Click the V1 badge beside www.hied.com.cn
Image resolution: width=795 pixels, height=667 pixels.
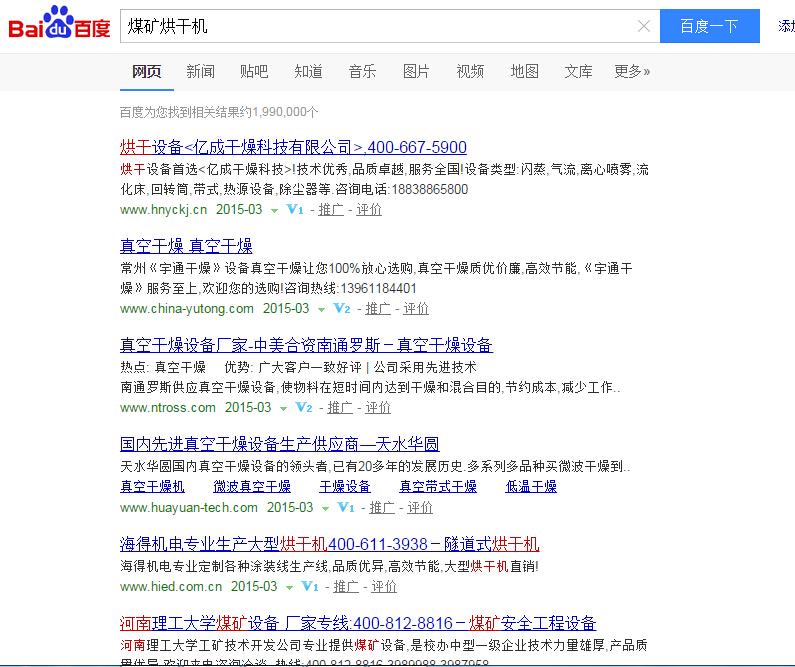(310, 587)
